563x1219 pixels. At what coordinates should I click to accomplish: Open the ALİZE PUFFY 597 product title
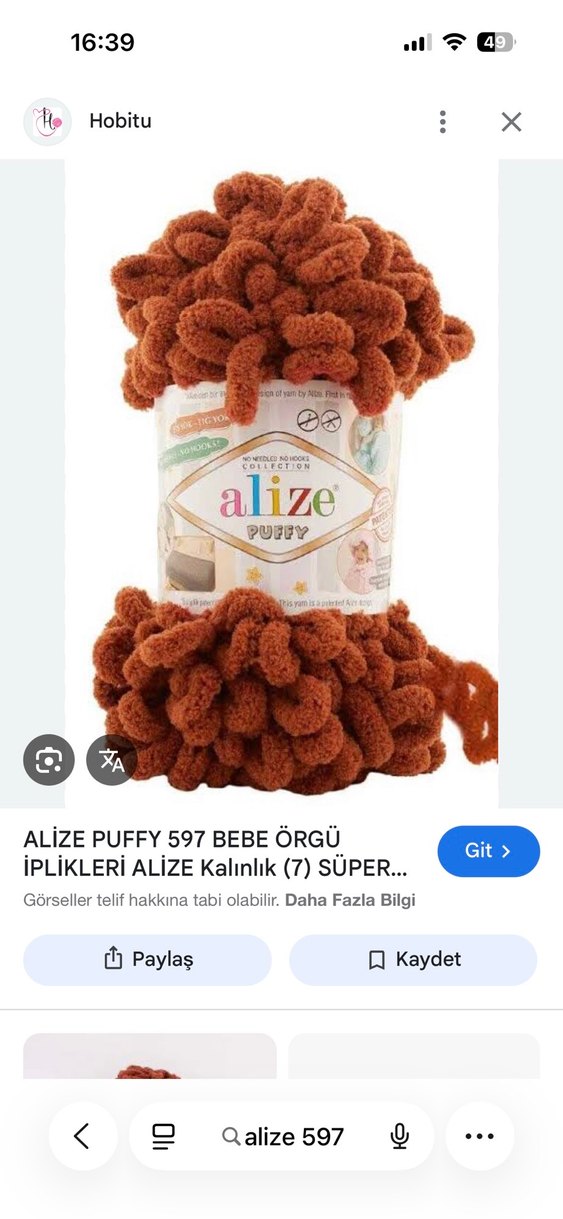click(215, 851)
